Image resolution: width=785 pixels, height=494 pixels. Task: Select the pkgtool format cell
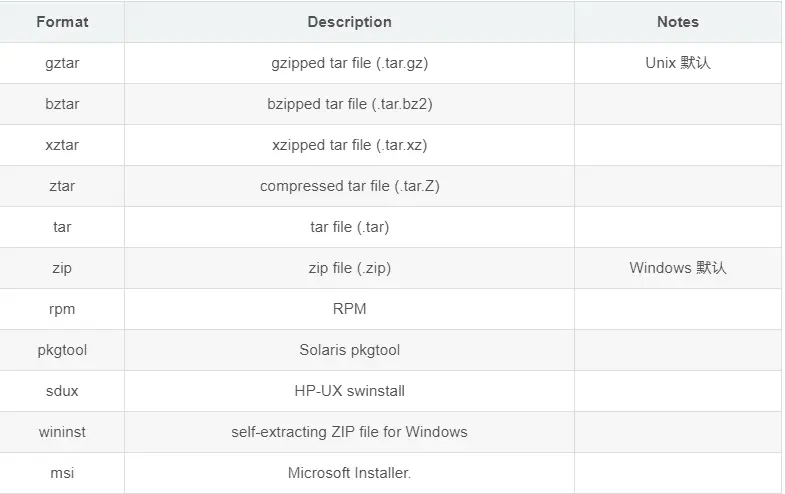(62, 350)
